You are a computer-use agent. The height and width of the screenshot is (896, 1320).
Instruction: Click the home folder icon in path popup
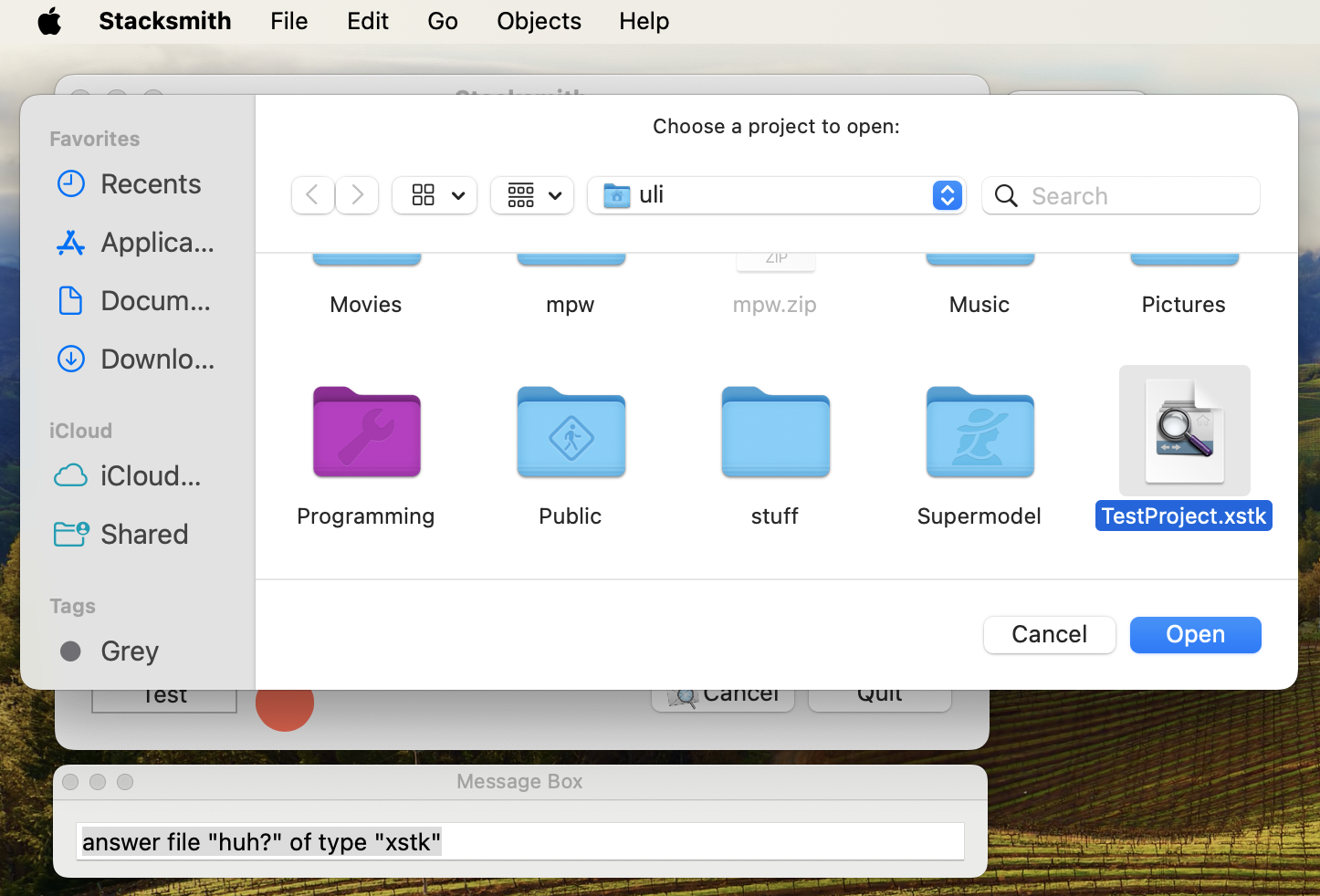point(617,195)
